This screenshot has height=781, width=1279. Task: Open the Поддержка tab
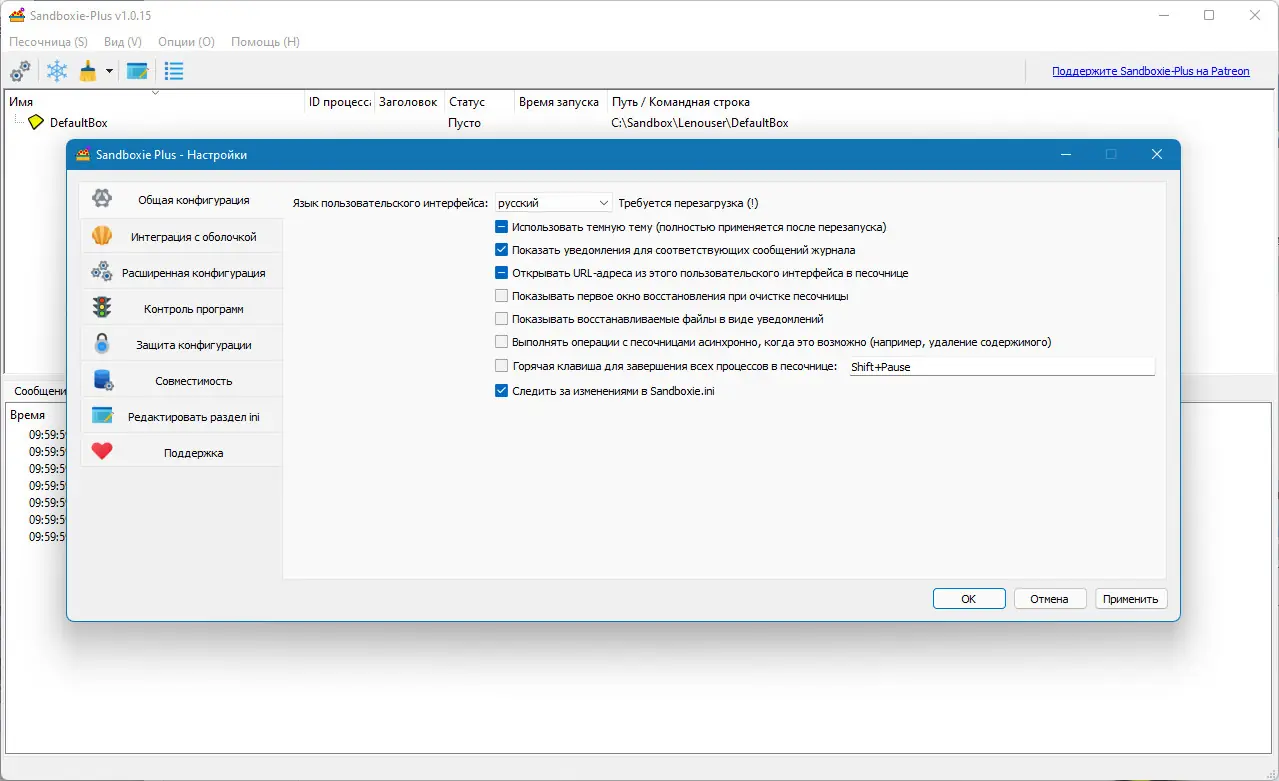click(x=181, y=453)
